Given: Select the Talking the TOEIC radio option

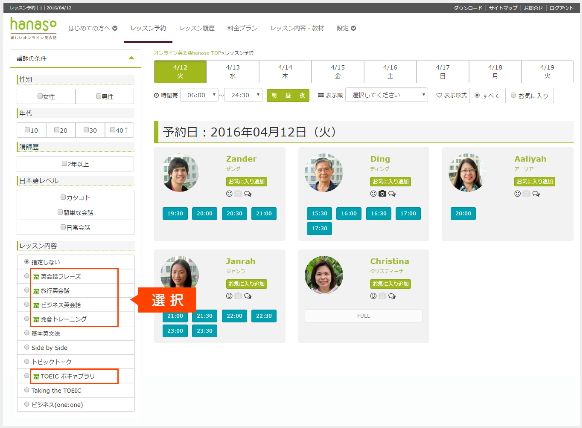Looking at the screenshot, I should point(26,390).
